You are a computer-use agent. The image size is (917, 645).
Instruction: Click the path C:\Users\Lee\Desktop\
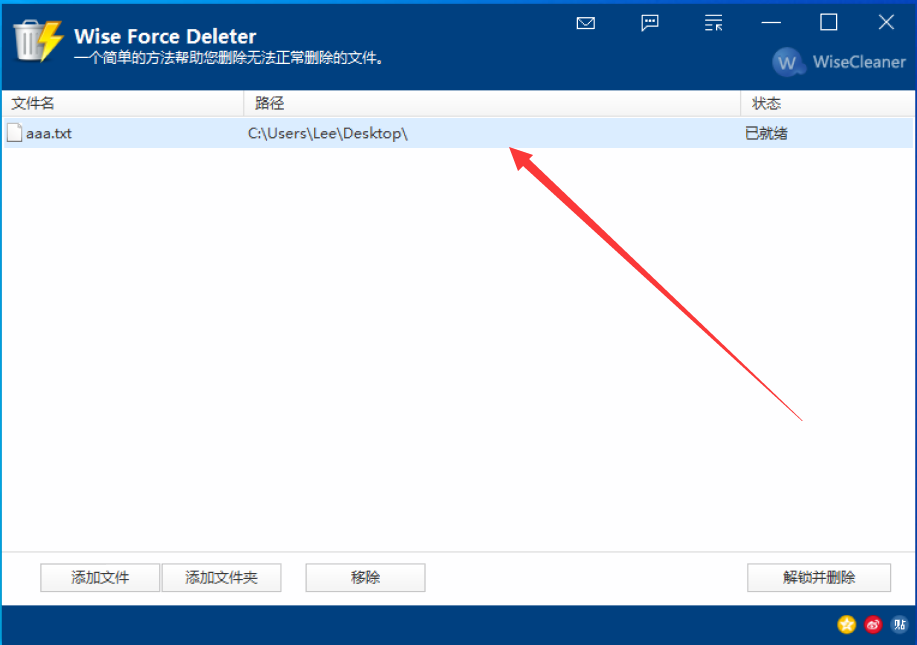pos(328,133)
